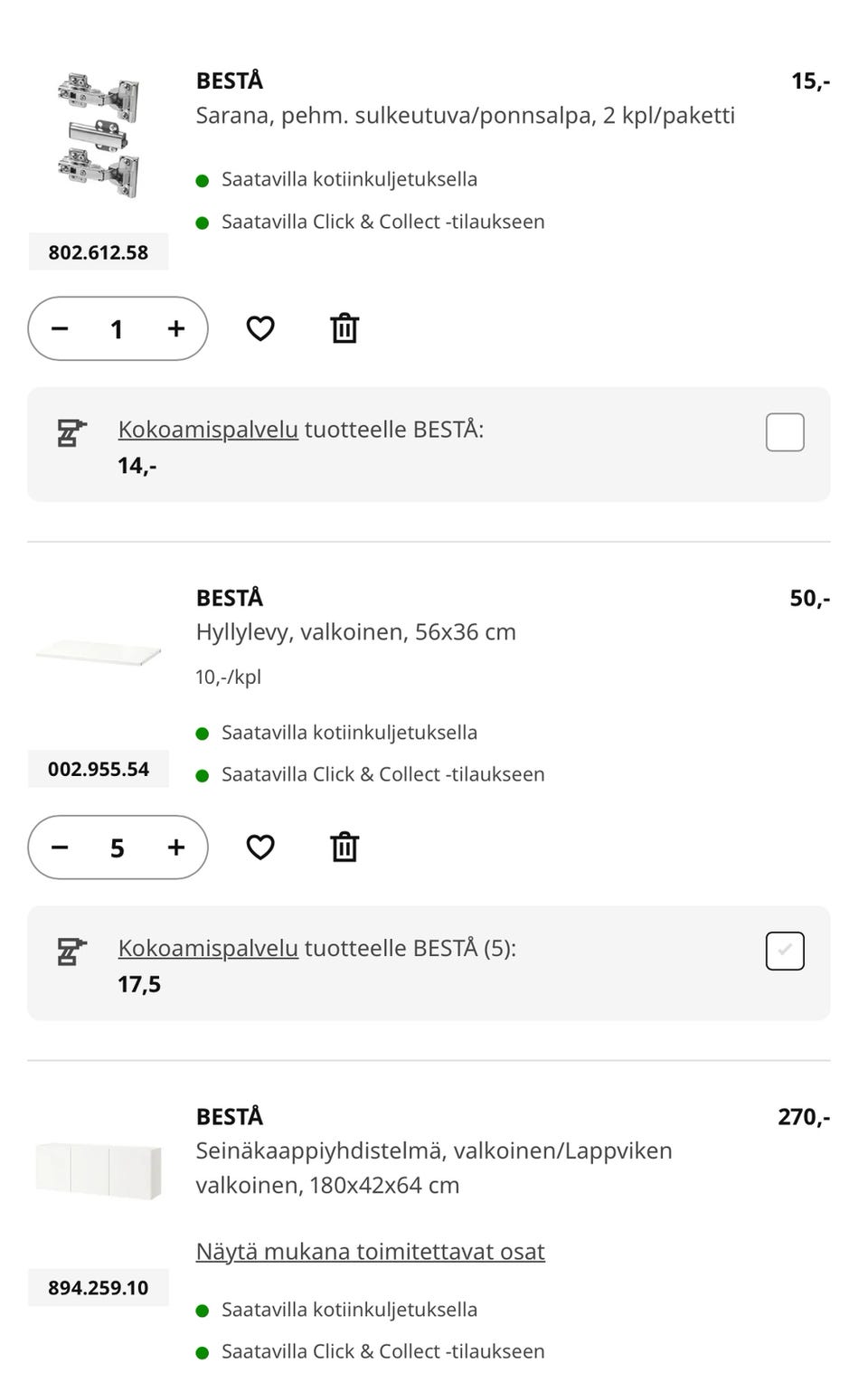Open Seinäkaappiyhdistelmä product title
The width and height of the screenshot is (868, 1392).
434,1151
